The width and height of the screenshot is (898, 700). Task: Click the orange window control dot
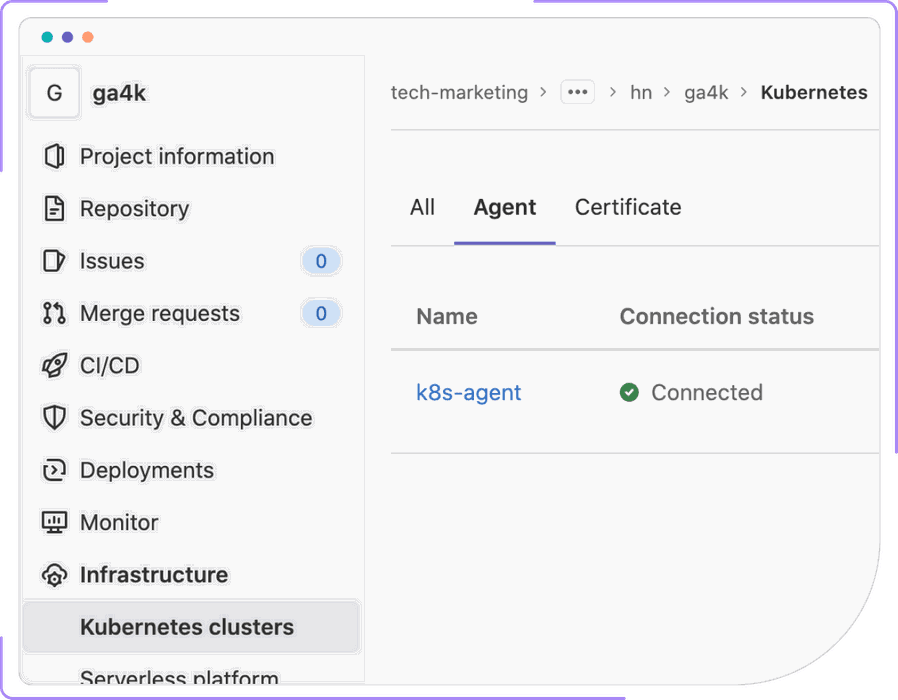click(x=88, y=37)
